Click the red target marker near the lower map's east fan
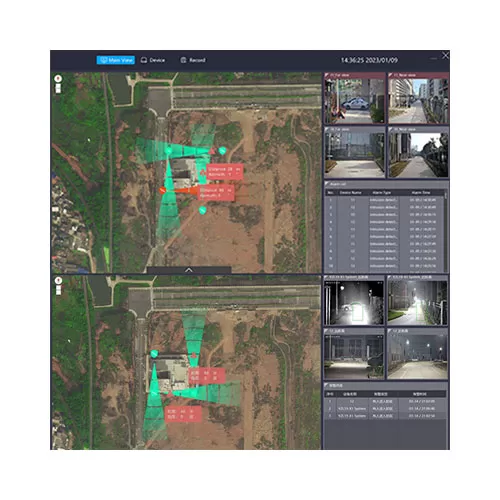500x500 pixels. 170,395
